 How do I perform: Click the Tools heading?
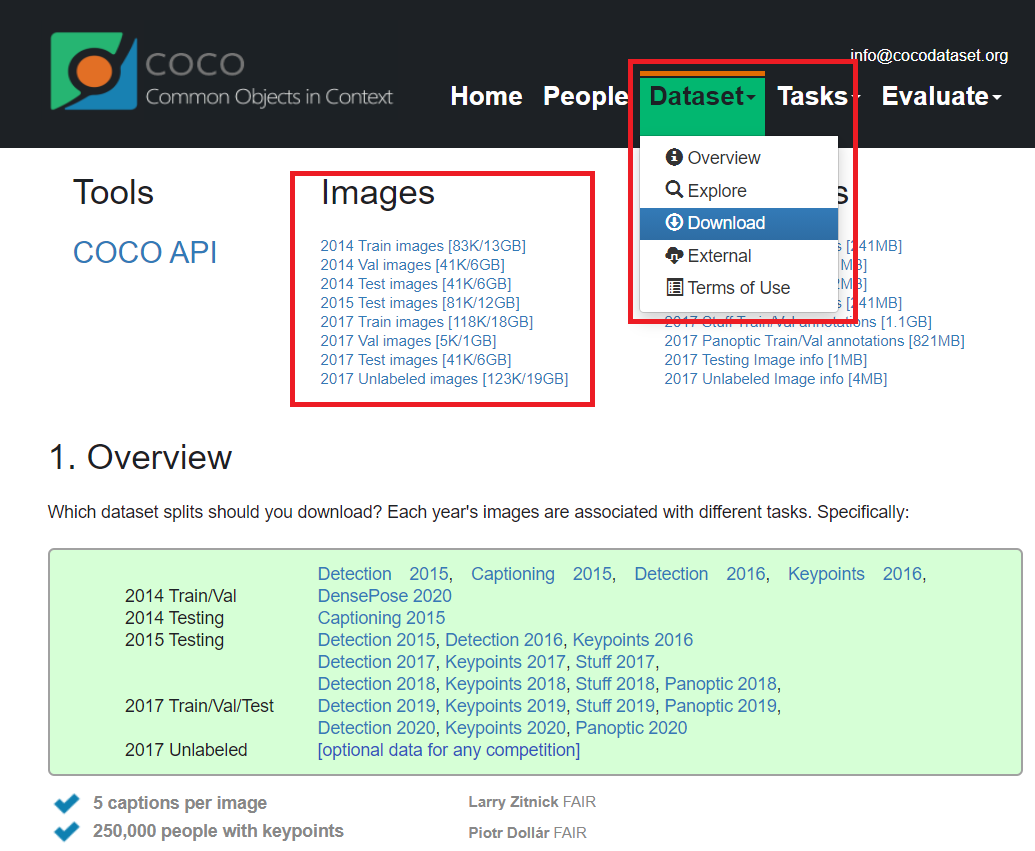[x=113, y=193]
